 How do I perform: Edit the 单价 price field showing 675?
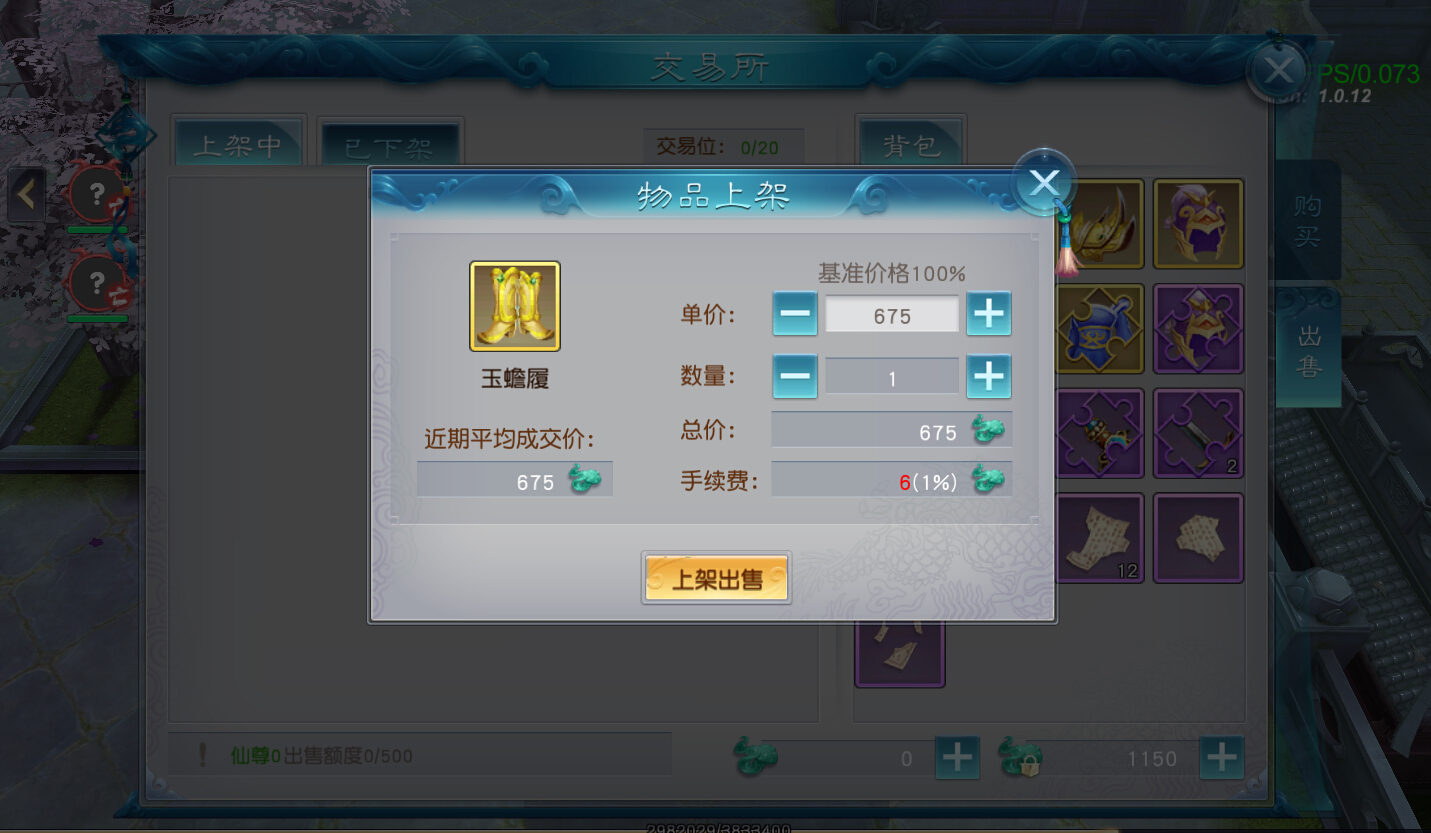pos(892,315)
